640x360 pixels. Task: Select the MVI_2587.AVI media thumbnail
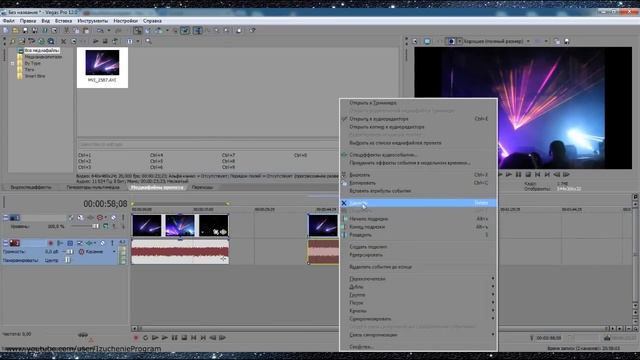[x=102, y=67]
